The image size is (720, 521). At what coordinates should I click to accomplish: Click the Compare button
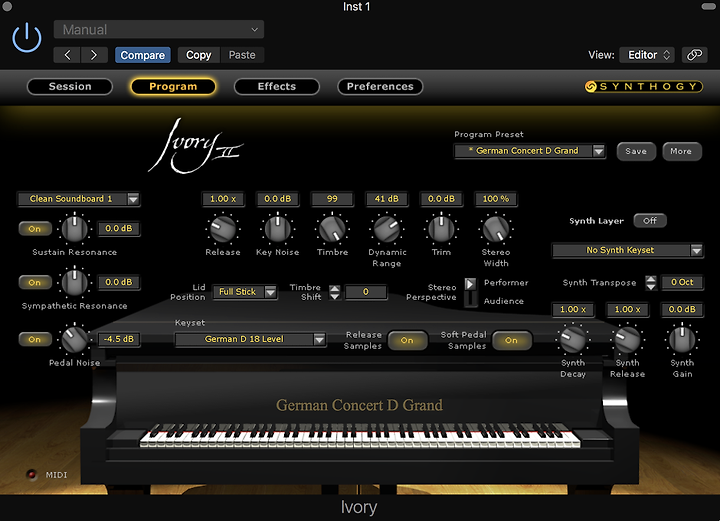(x=142, y=55)
